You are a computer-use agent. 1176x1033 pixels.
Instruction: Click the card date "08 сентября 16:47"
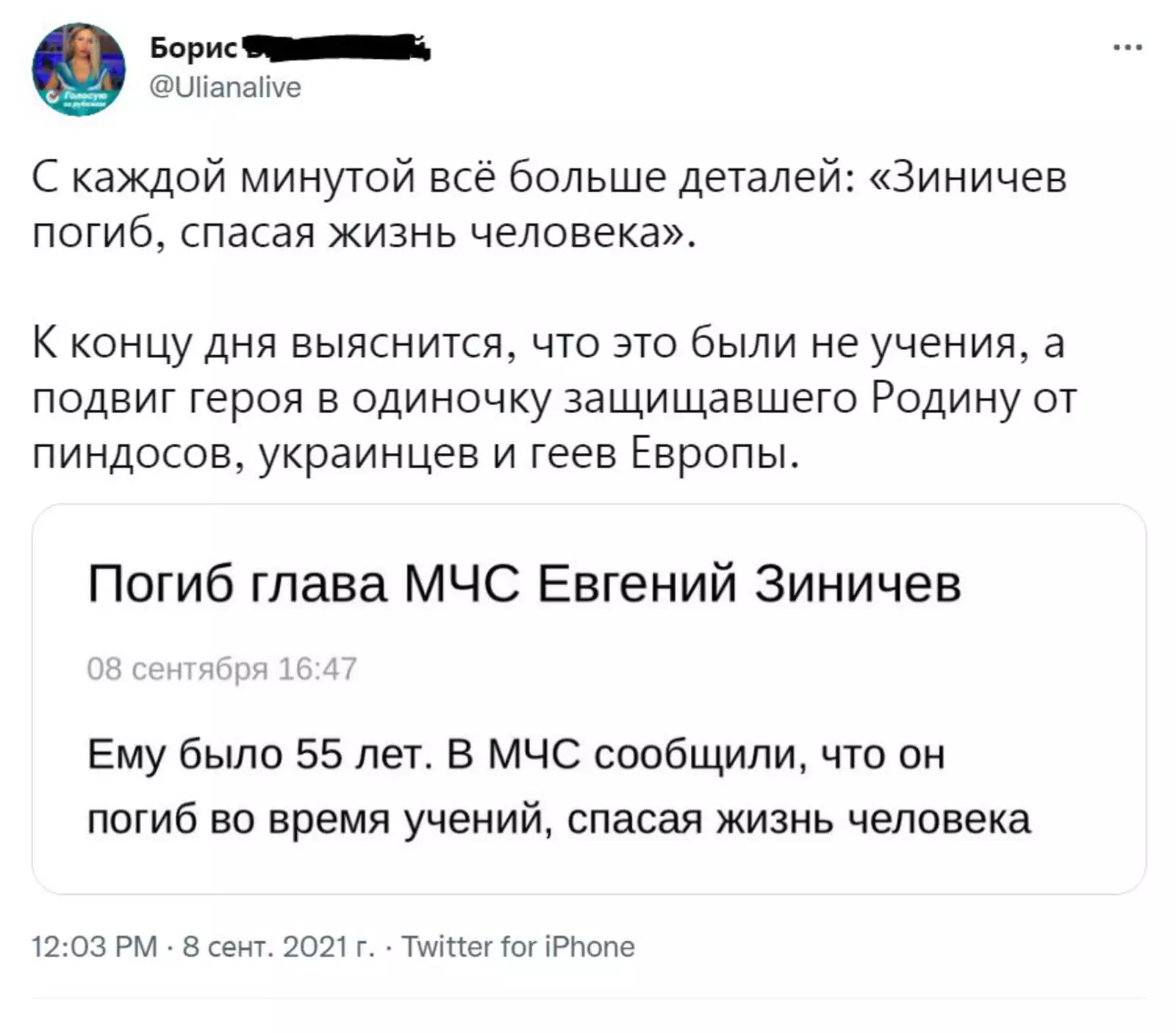221,669
